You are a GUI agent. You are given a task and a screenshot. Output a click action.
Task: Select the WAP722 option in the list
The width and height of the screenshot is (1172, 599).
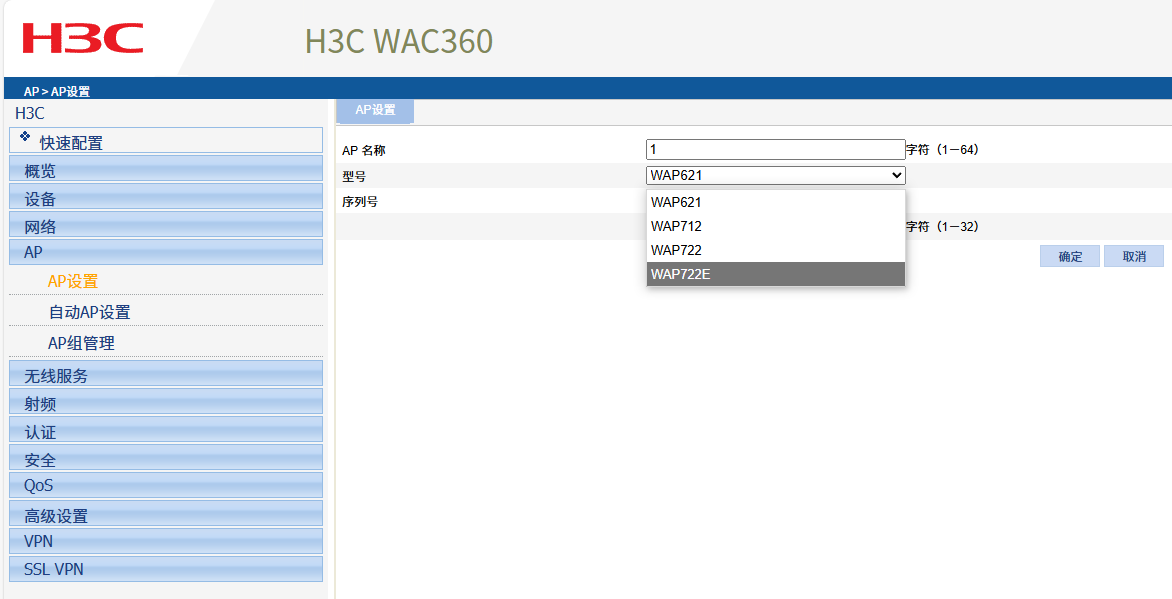tap(775, 250)
